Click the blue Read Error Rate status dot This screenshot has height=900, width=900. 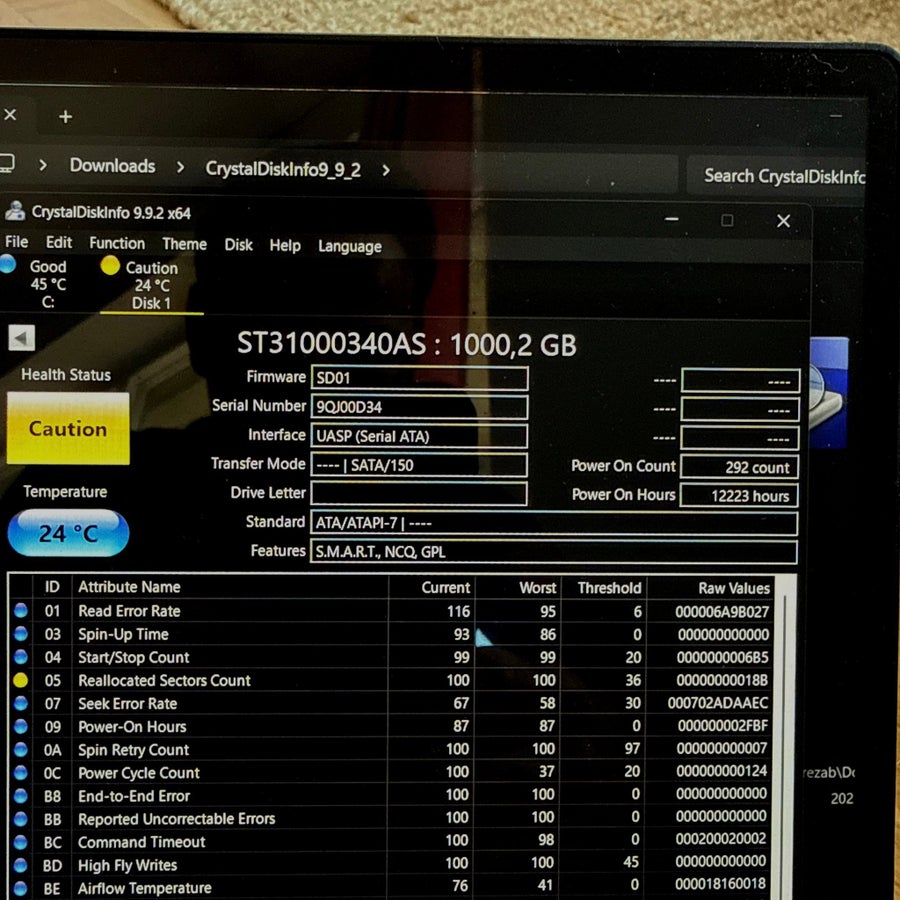click(21, 610)
